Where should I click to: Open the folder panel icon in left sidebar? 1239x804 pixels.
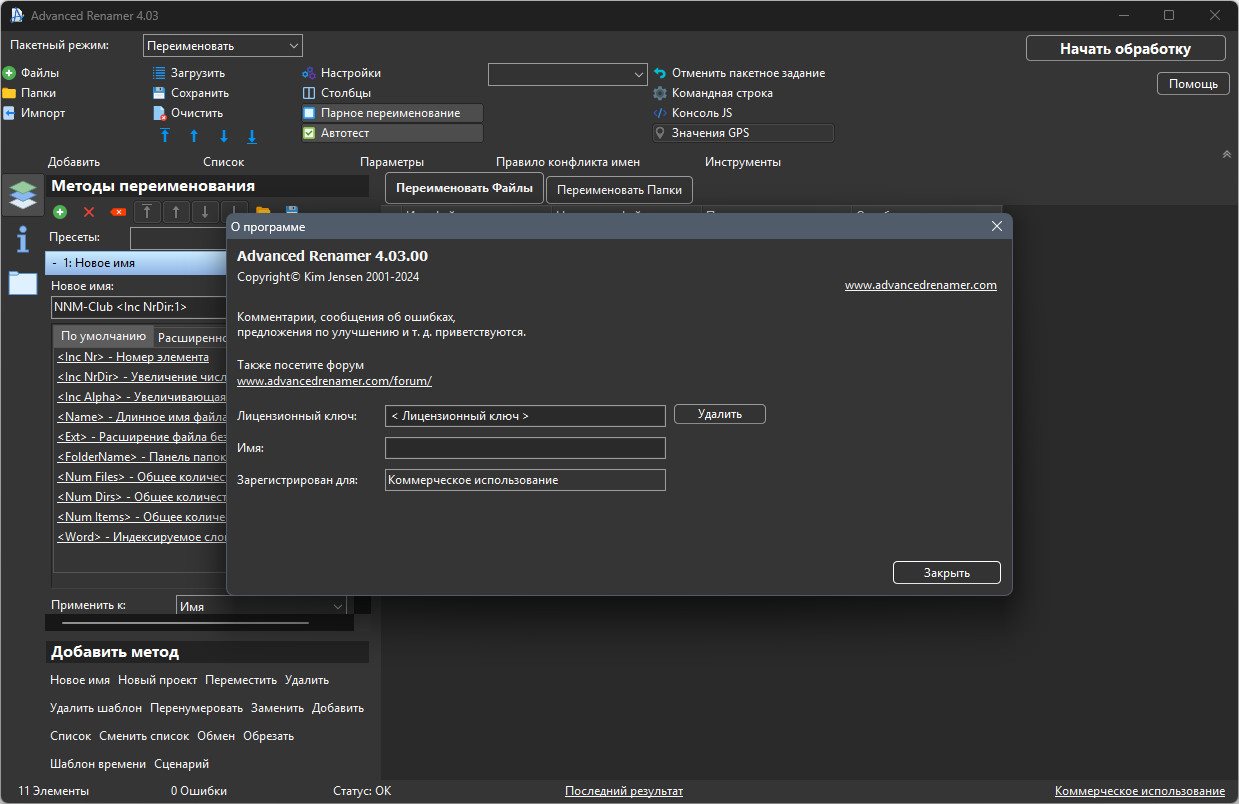click(x=22, y=283)
